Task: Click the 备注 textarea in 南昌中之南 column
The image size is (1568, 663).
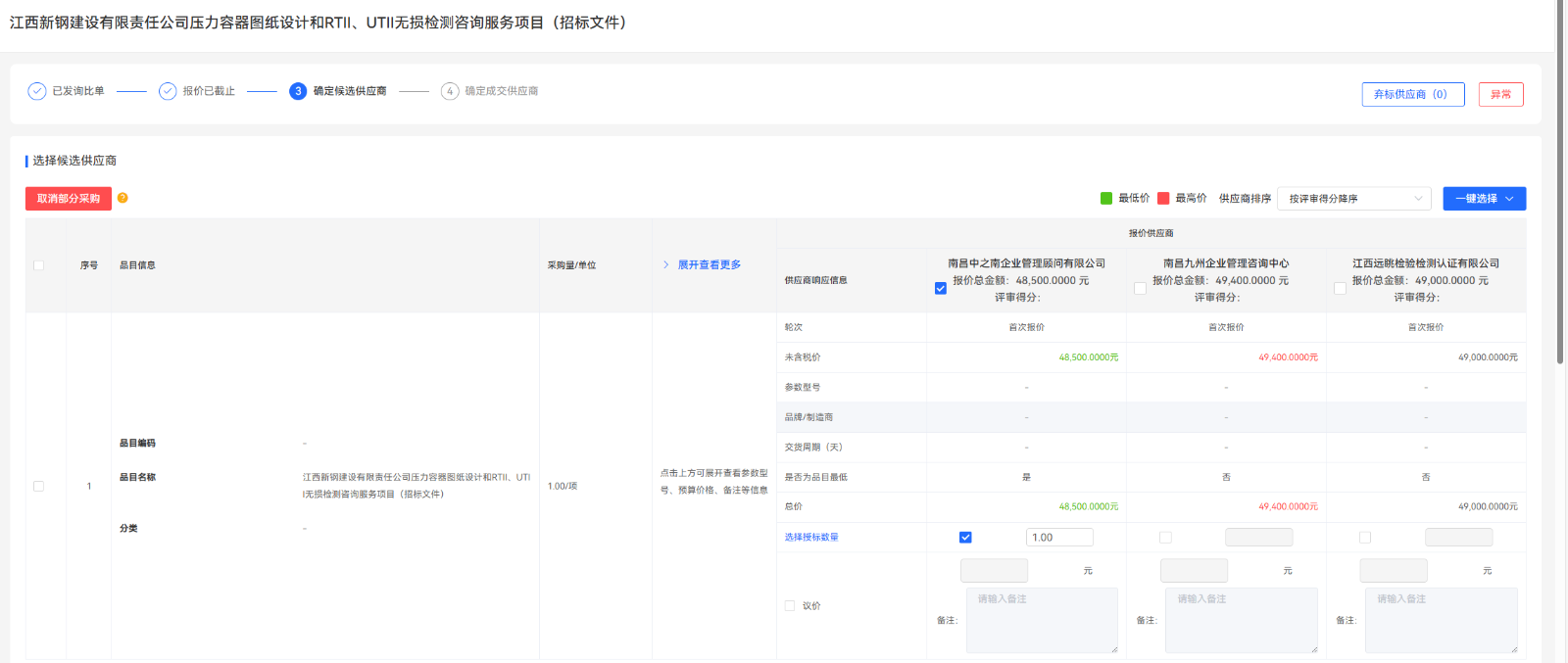Action: click(x=1042, y=621)
